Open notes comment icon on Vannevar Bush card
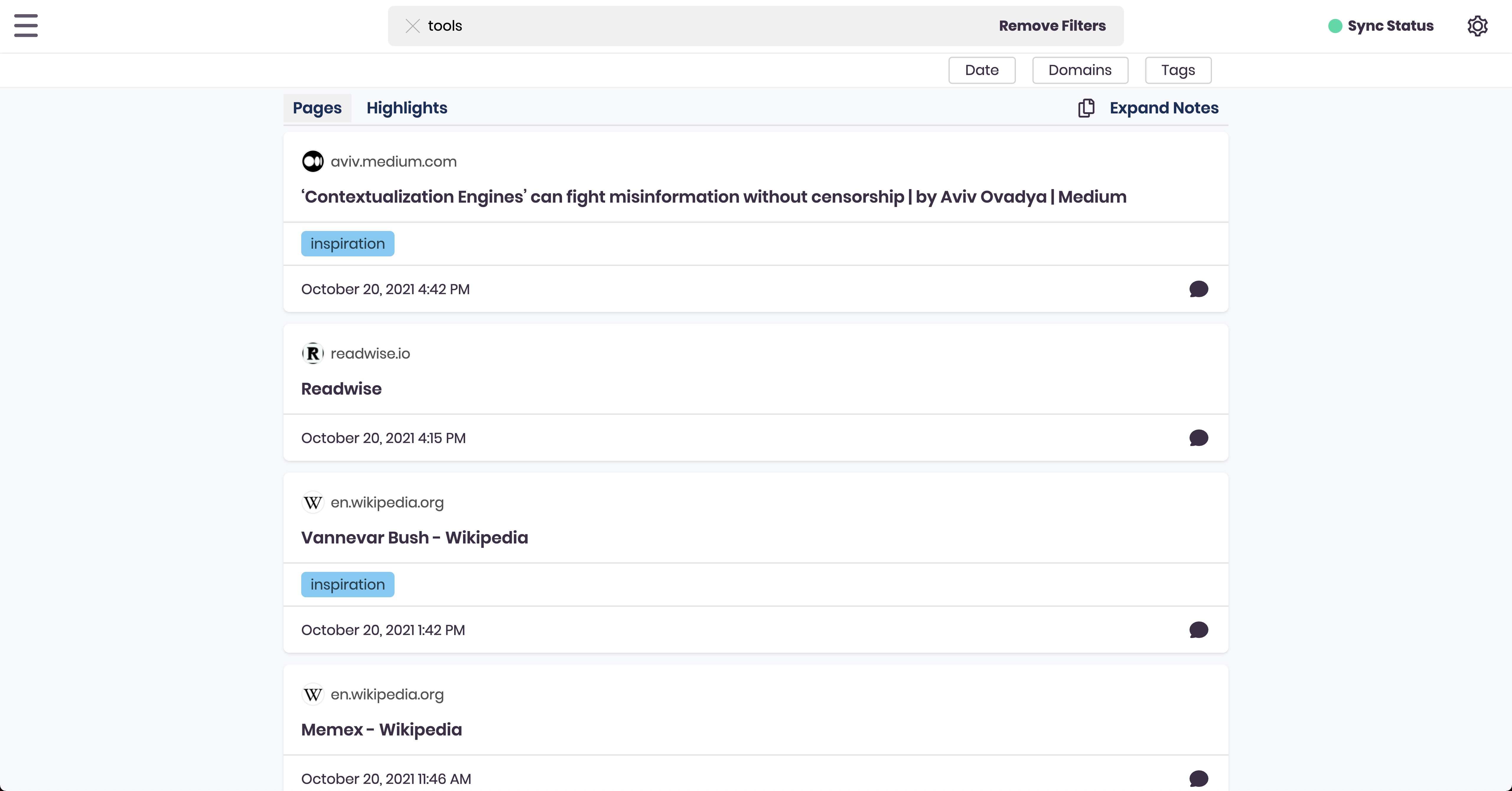 point(1198,630)
